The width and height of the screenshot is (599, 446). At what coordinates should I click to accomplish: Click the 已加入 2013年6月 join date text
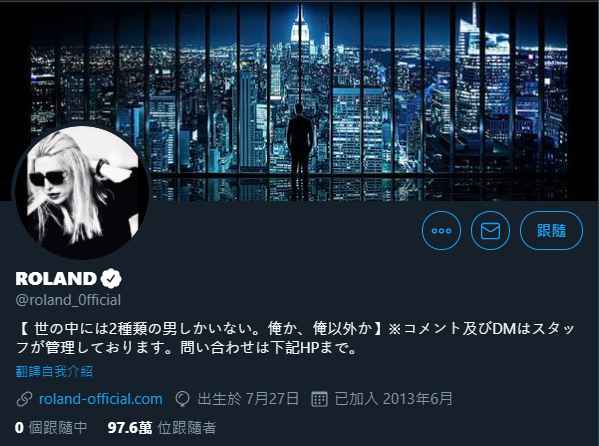pyautogui.click(x=393, y=399)
